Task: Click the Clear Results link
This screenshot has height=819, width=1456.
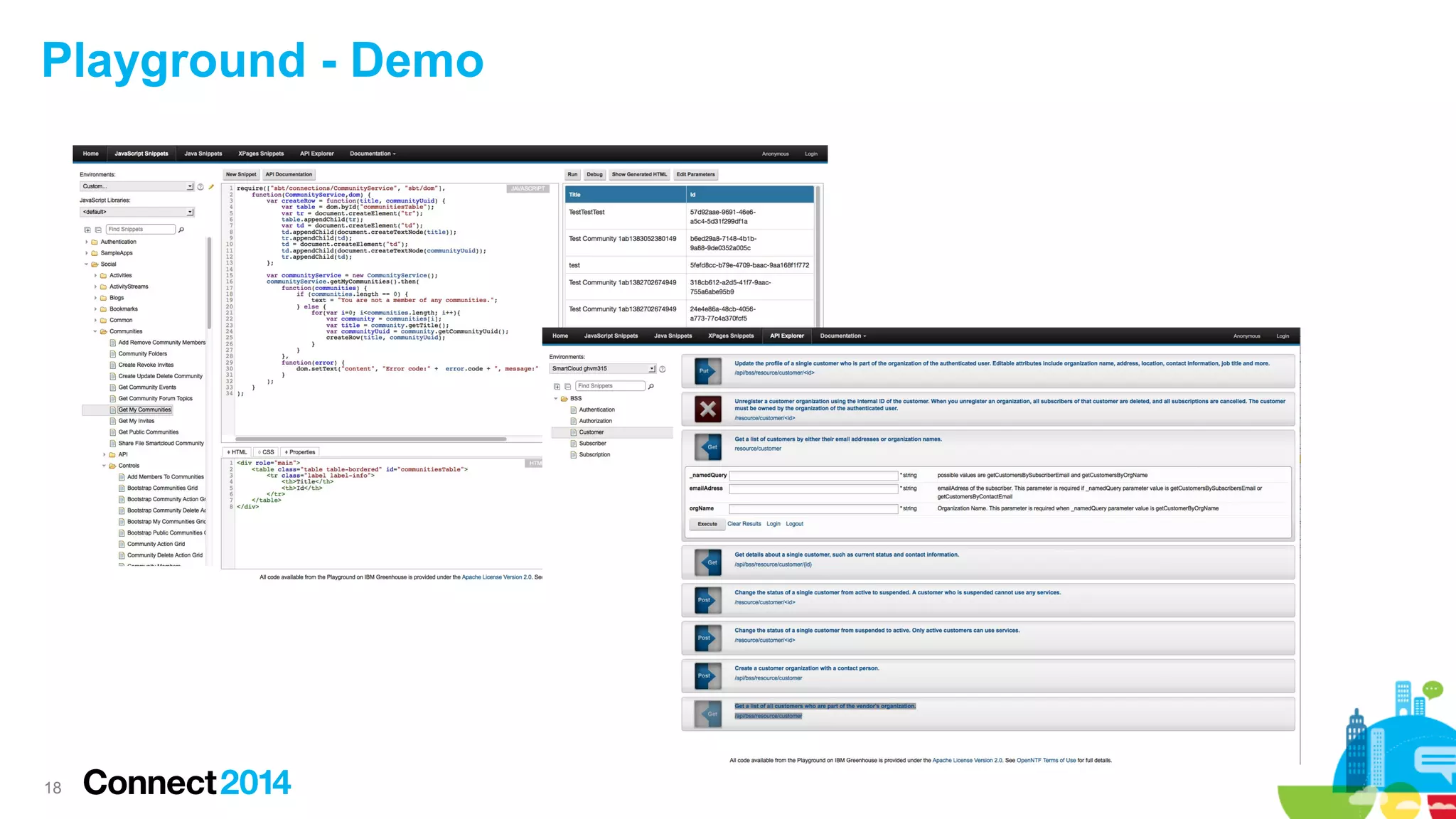Action: point(744,524)
